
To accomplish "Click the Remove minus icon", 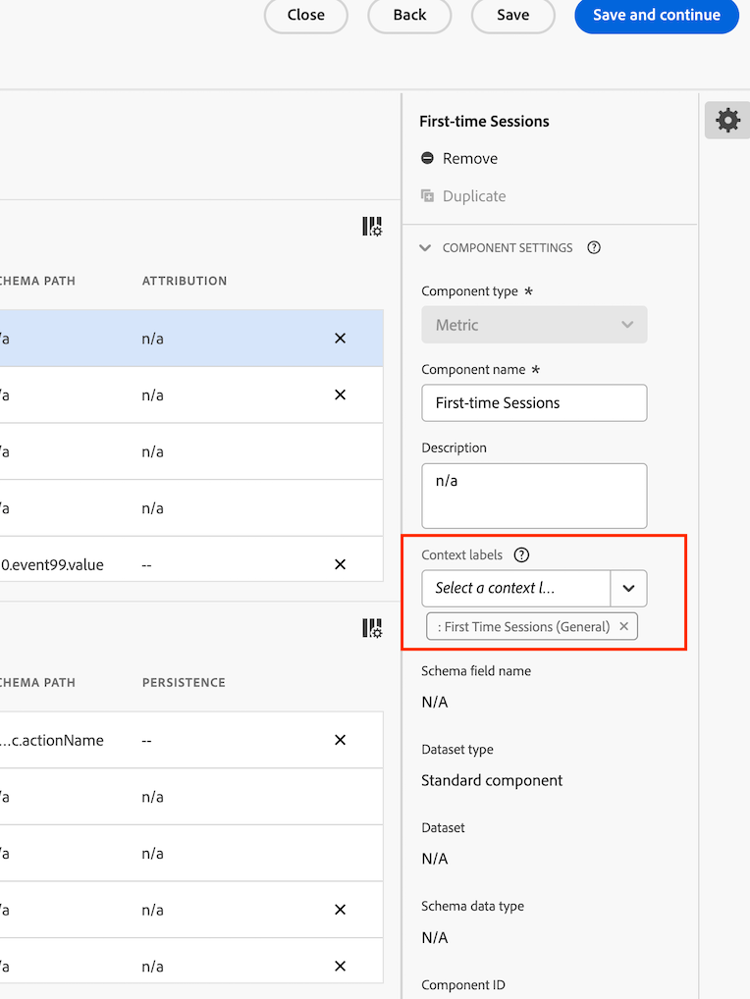I will (428, 158).
